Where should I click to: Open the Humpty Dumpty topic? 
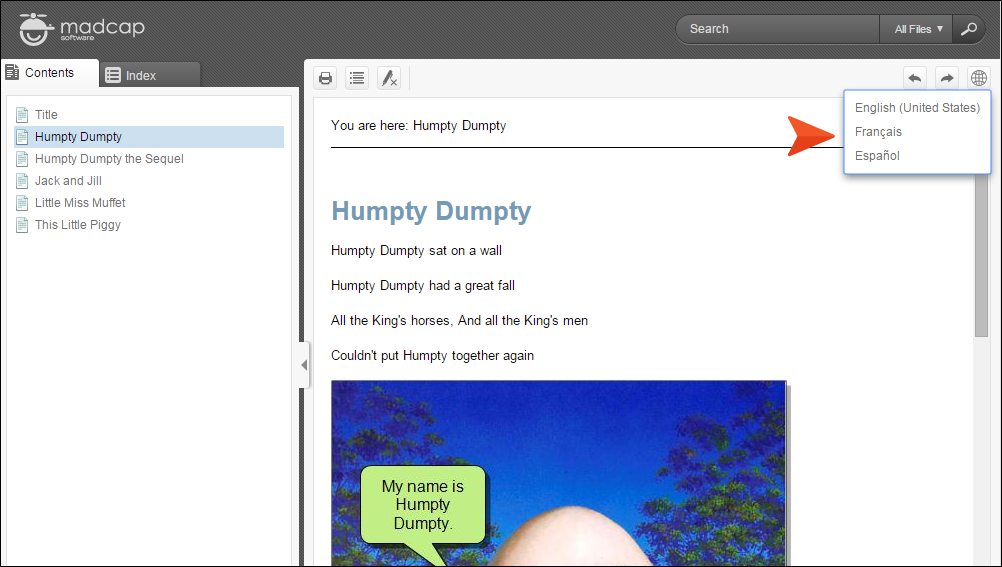(x=78, y=137)
